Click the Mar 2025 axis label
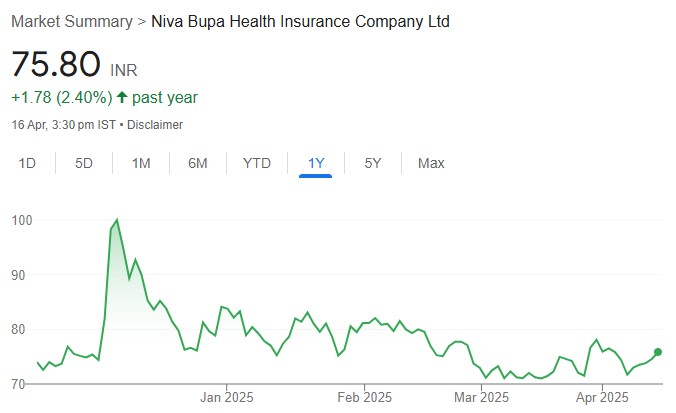 click(x=482, y=397)
